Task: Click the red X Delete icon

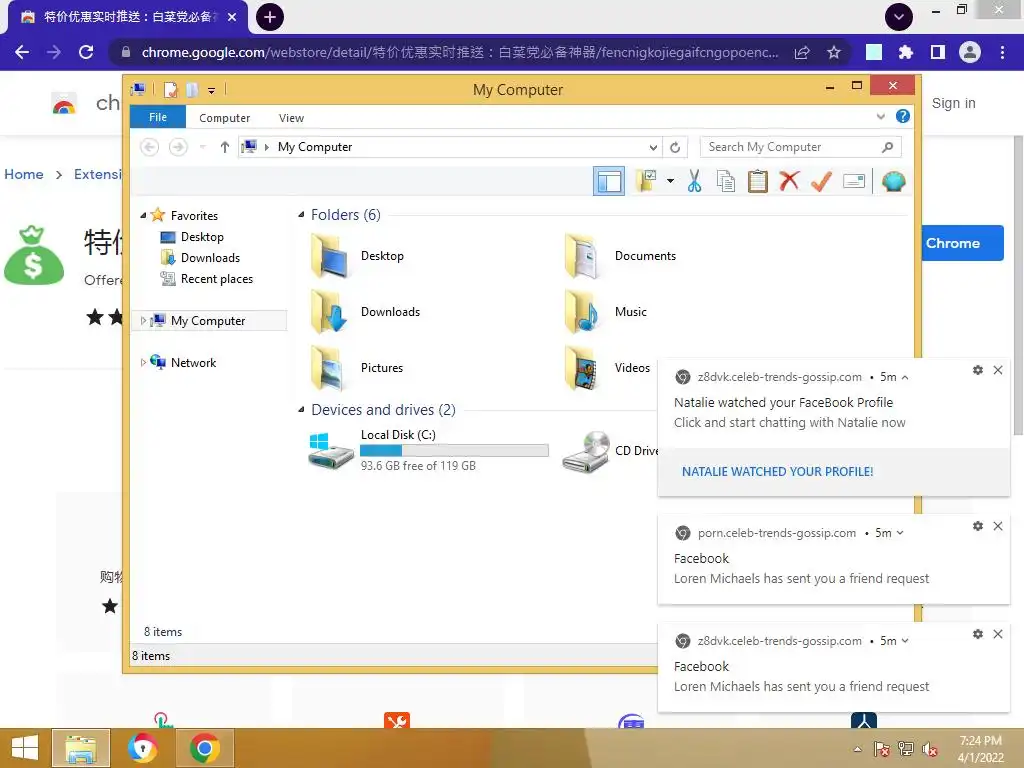Action: tap(789, 181)
